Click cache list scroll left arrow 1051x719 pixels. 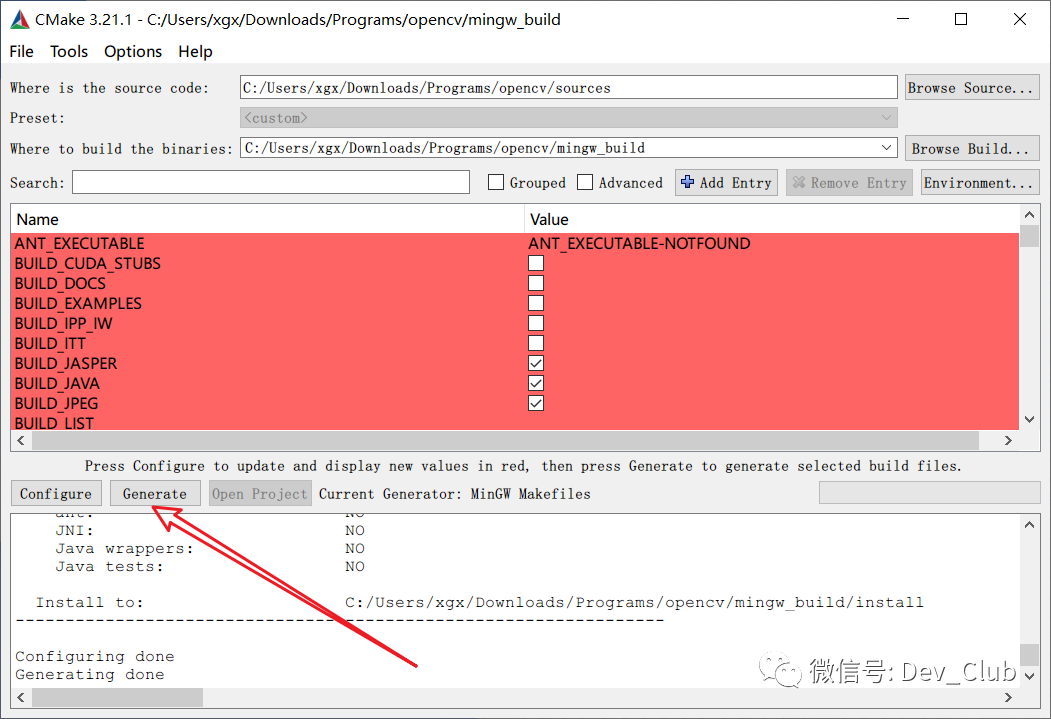point(21,440)
